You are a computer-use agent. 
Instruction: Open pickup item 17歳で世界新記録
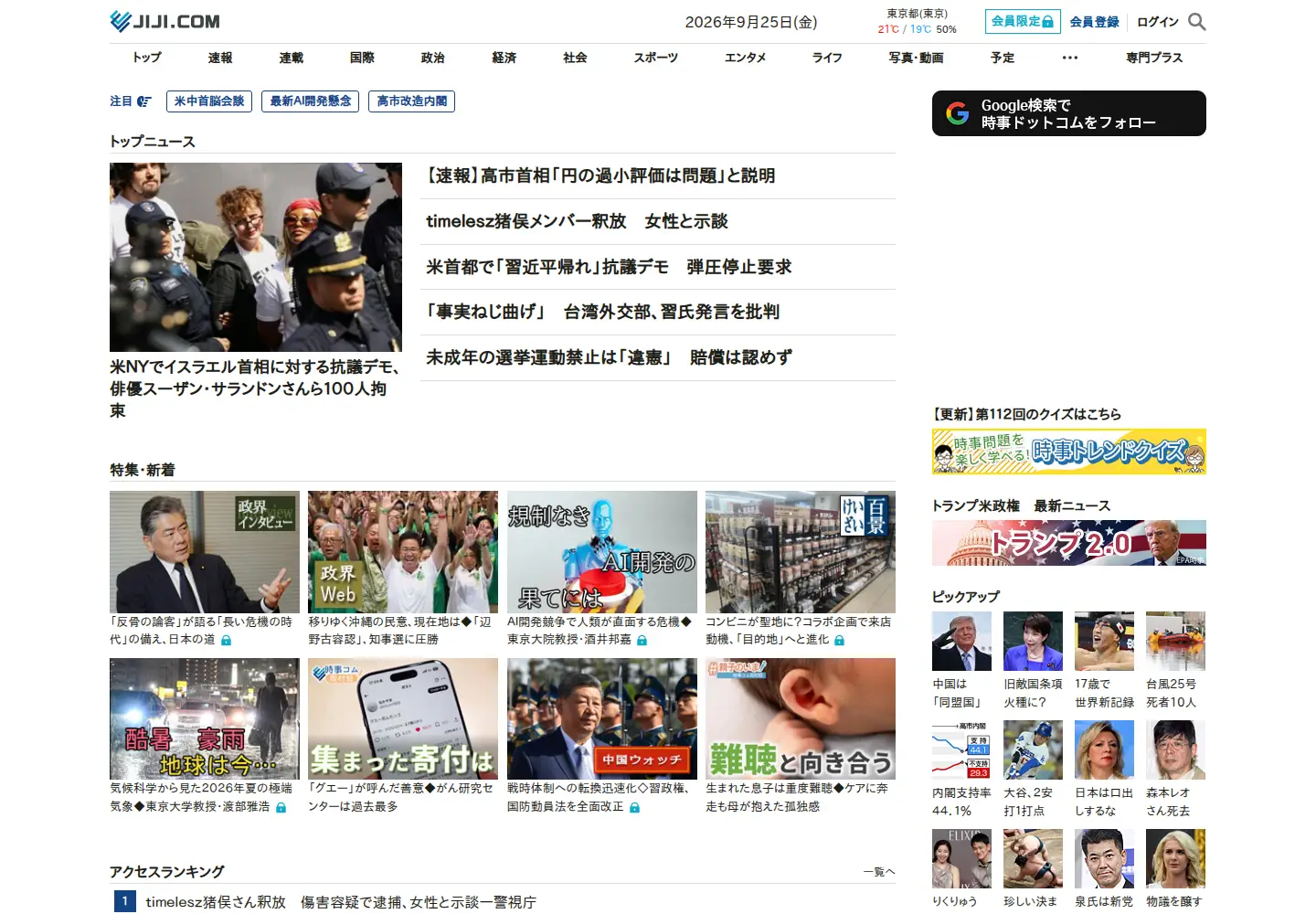1104,661
